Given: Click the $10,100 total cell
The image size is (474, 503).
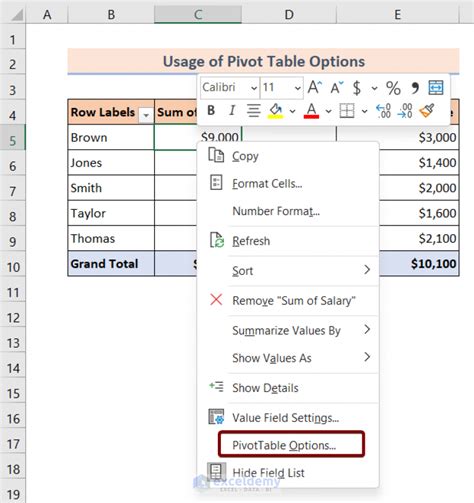Looking at the screenshot, I should pos(419,264).
